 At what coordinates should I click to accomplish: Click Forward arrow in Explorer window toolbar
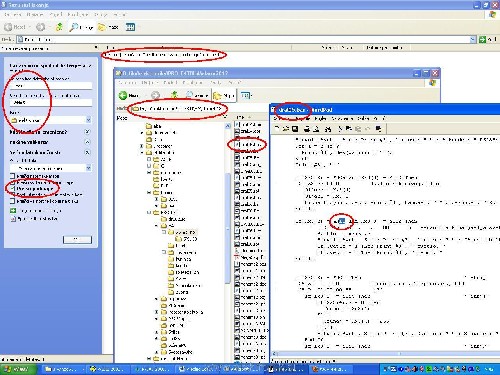[155, 96]
